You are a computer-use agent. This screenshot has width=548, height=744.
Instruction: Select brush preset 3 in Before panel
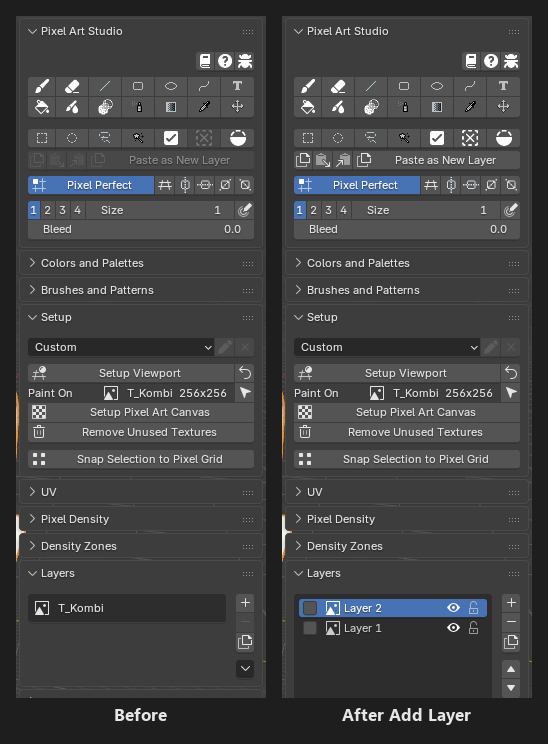click(x=62, y=210)
